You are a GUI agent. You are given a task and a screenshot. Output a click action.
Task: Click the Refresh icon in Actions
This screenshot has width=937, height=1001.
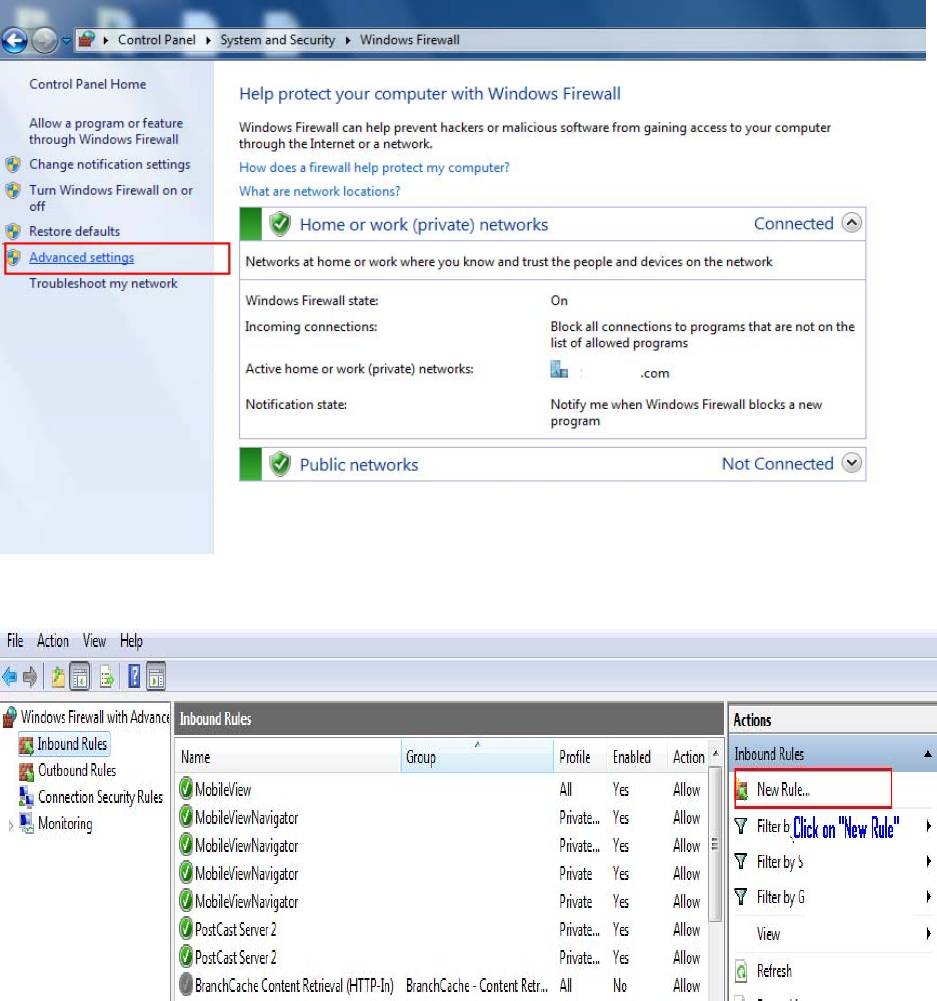(741, 972)
